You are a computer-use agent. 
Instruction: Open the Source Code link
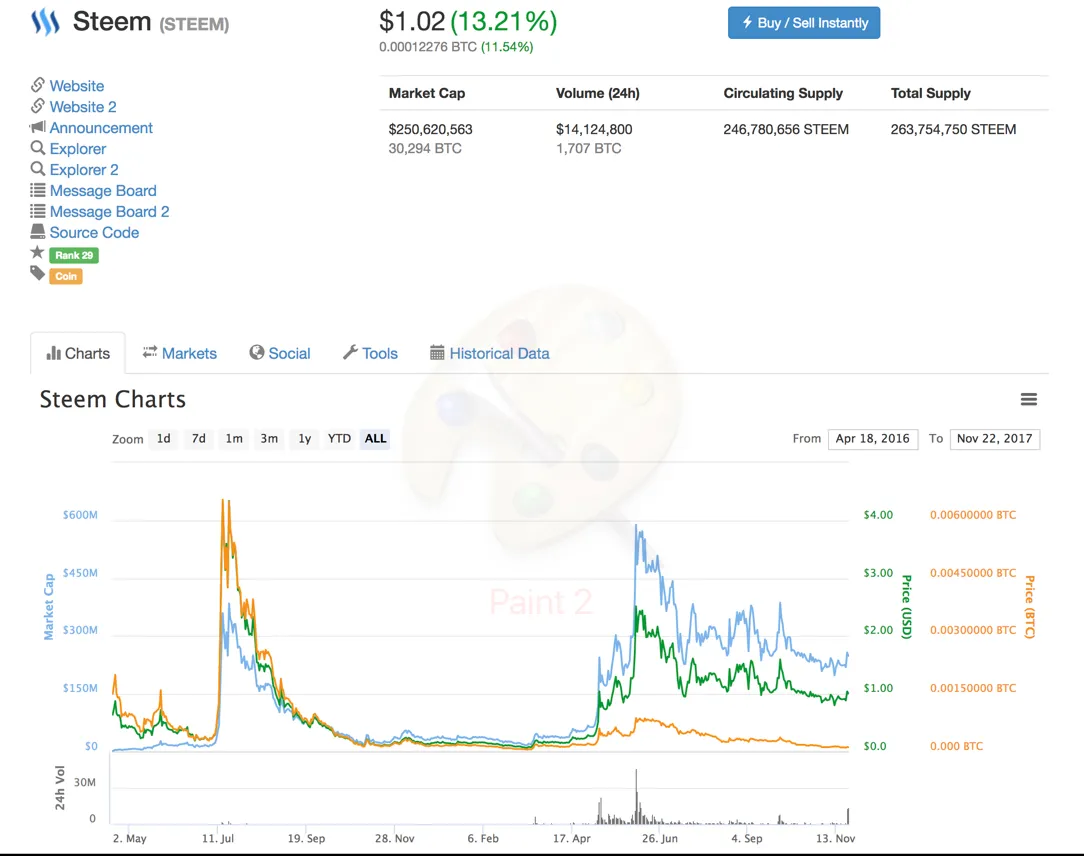pyautogui.click(x=94, y=232)
